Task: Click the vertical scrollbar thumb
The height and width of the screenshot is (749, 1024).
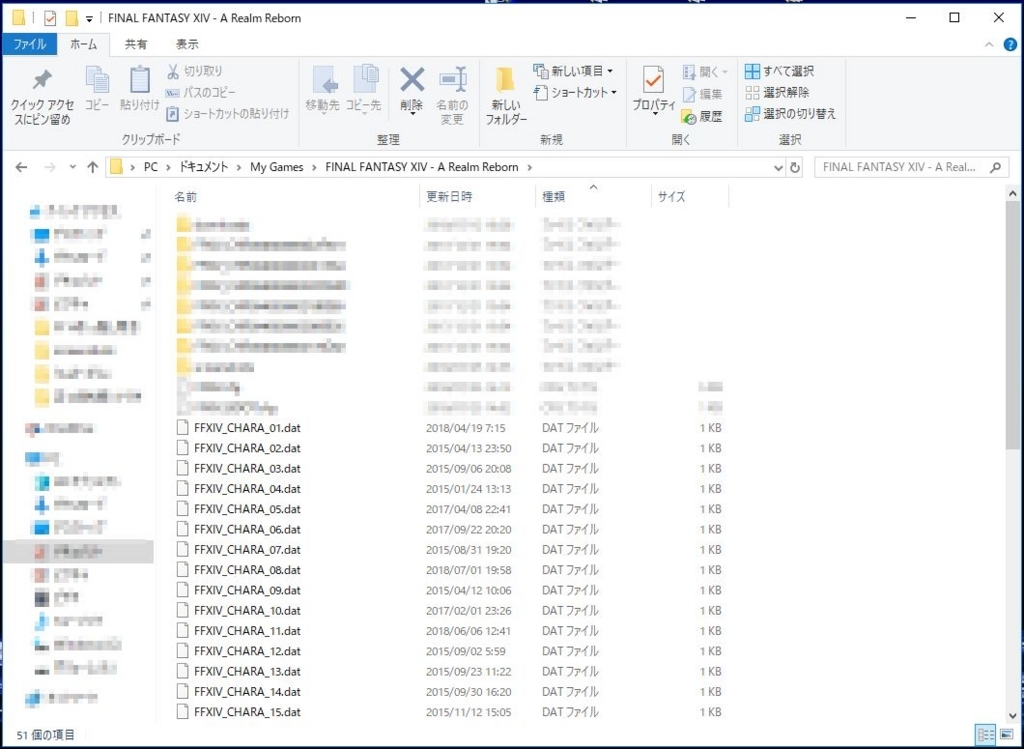Action: (1012, 325)
